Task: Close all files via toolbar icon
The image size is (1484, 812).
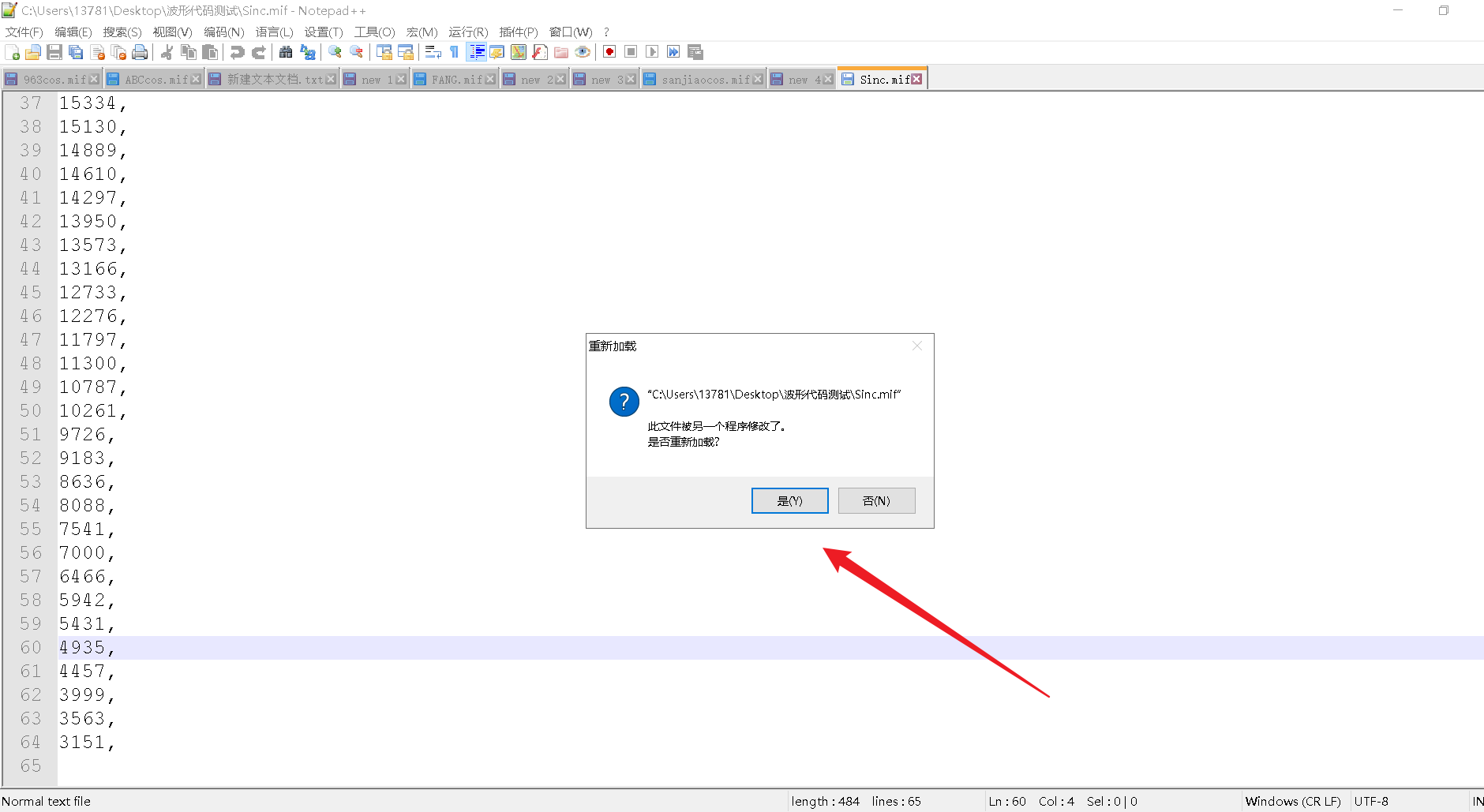Action: 119,52
